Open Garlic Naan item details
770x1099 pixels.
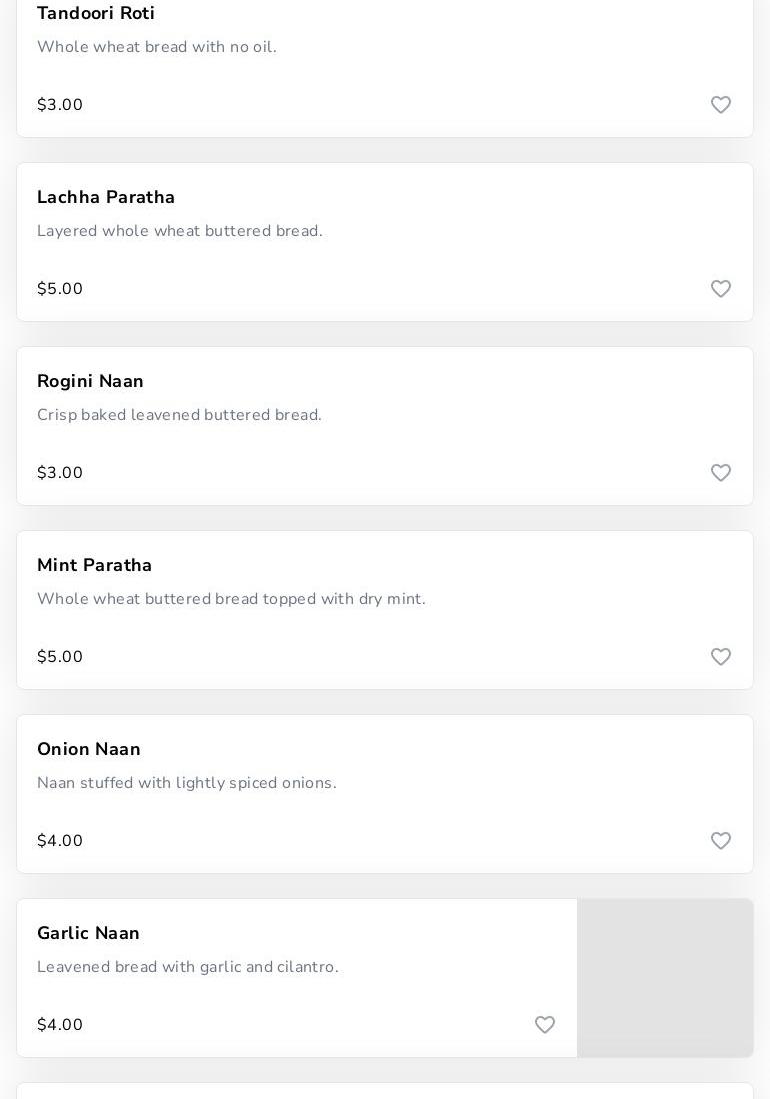tap(88, 934)
